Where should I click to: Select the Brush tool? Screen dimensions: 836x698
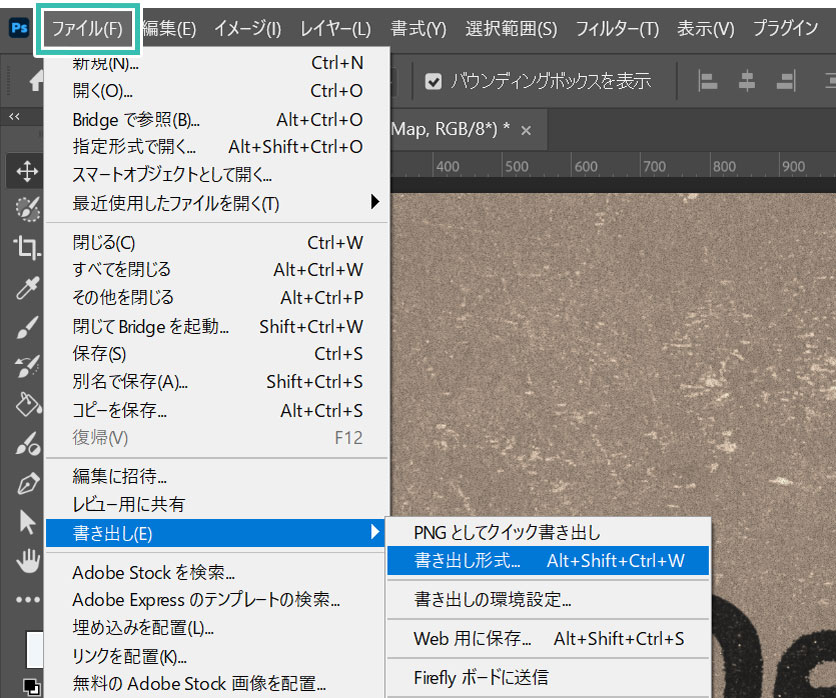(x=28, y=327)
